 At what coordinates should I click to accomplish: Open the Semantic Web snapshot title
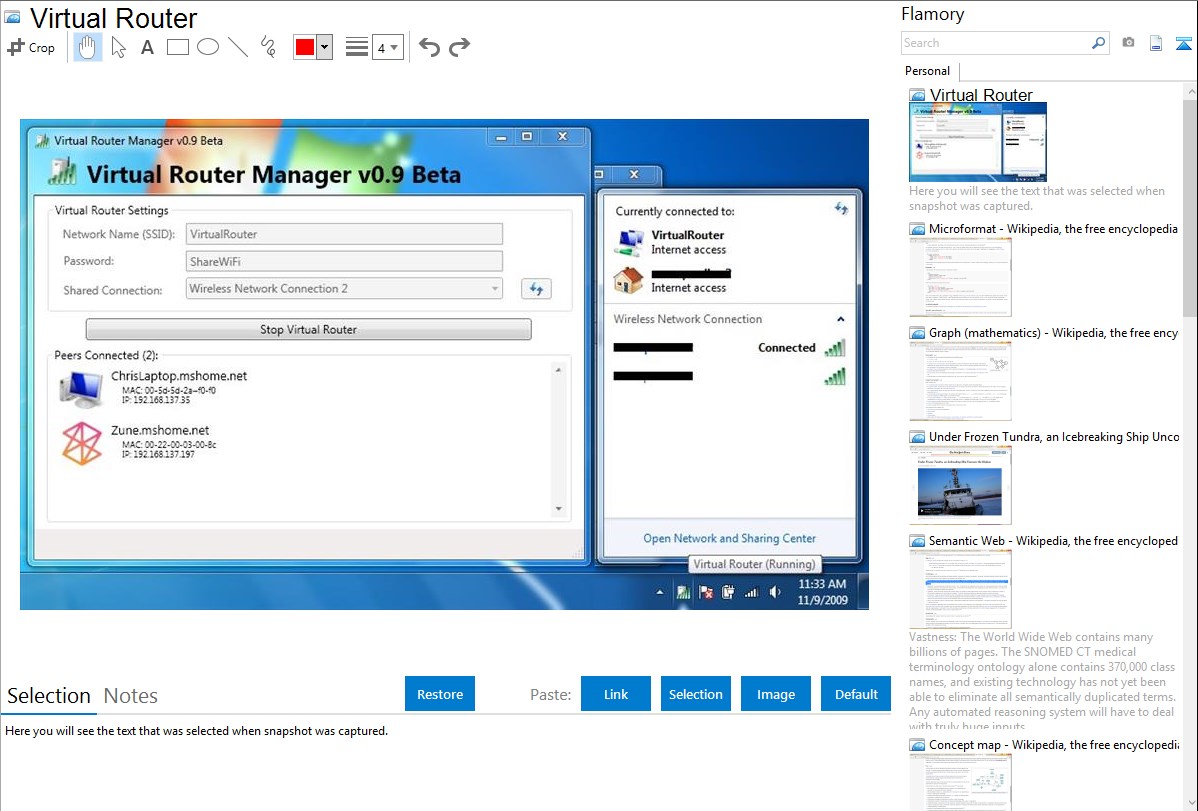[x=1053, y=540]
